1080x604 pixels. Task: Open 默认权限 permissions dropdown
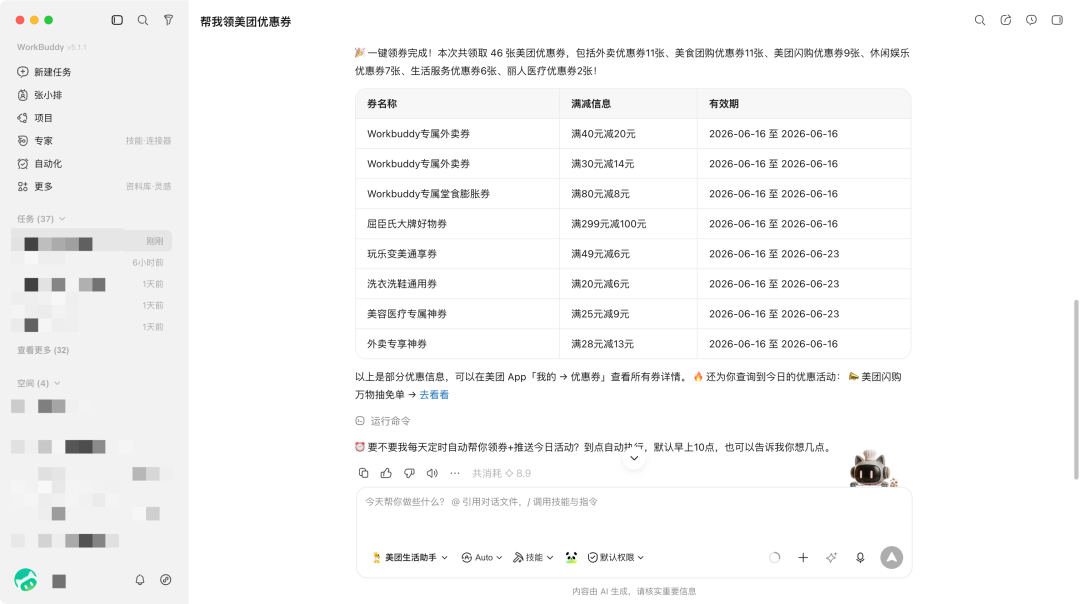pyautogui.click(x=616, y=557)
